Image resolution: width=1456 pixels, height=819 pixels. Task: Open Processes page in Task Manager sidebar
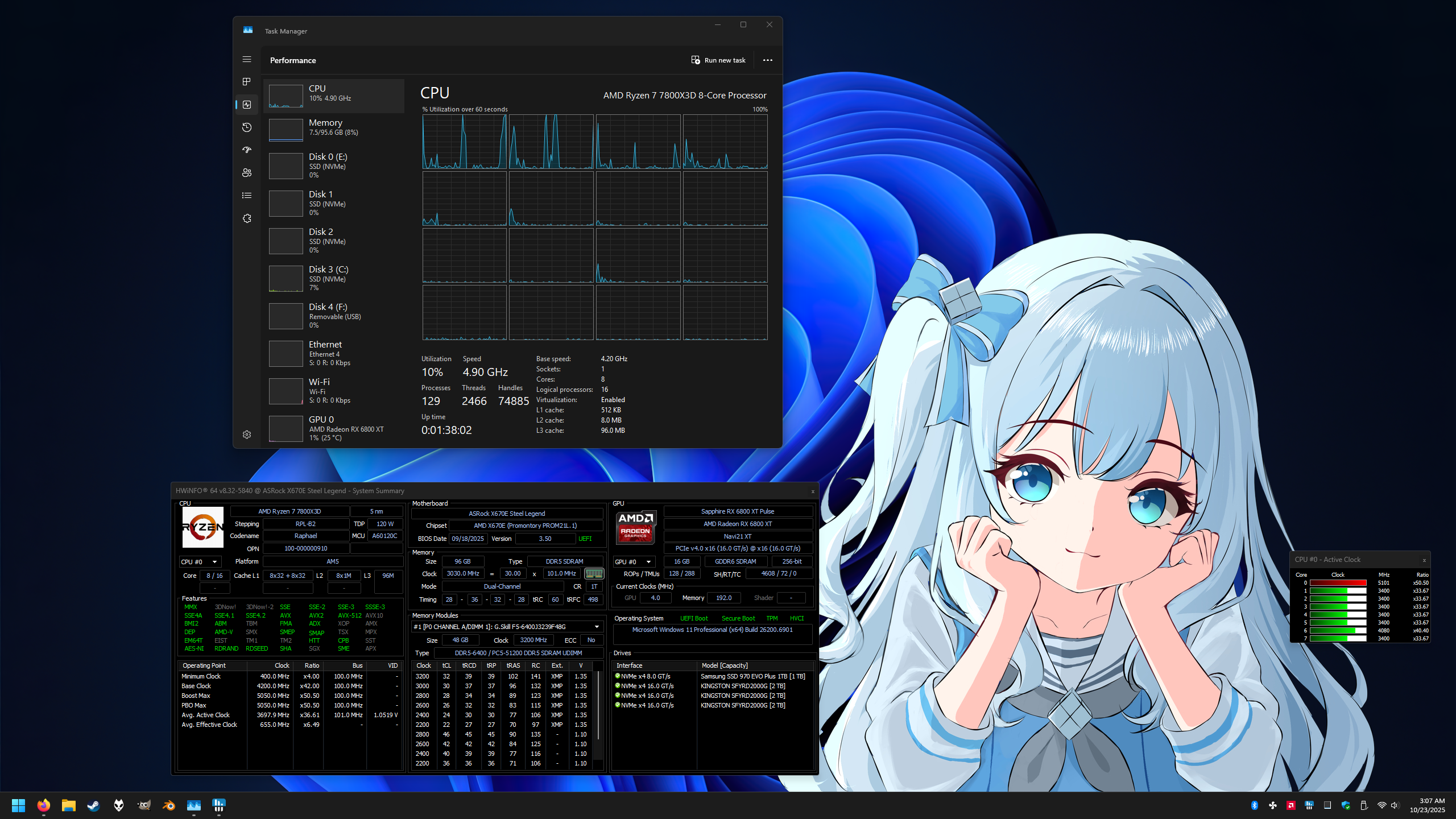point(246,82)
